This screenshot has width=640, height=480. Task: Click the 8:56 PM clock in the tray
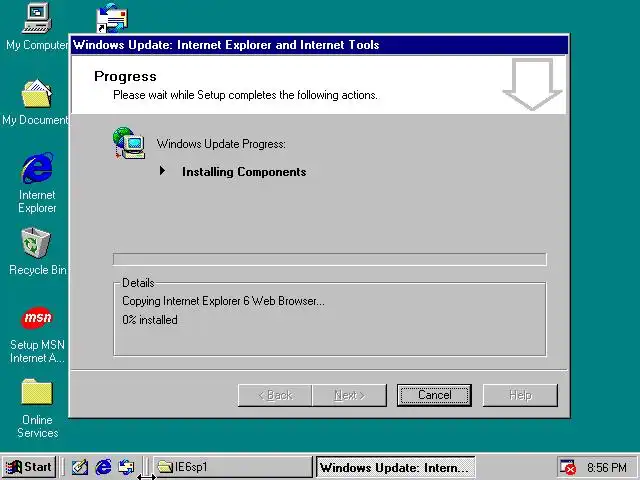[607, 467]
